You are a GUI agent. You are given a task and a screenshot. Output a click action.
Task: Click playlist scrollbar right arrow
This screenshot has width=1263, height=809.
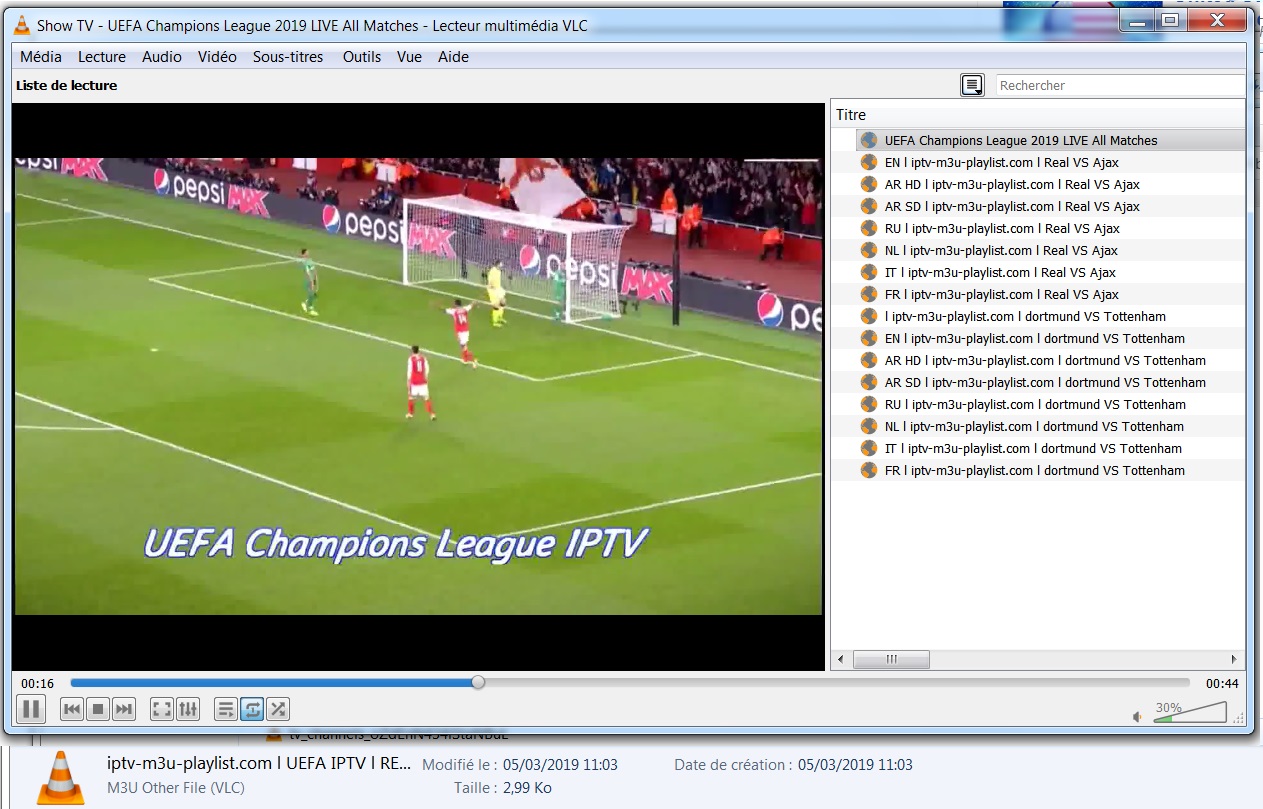(x=1235, y=659)
